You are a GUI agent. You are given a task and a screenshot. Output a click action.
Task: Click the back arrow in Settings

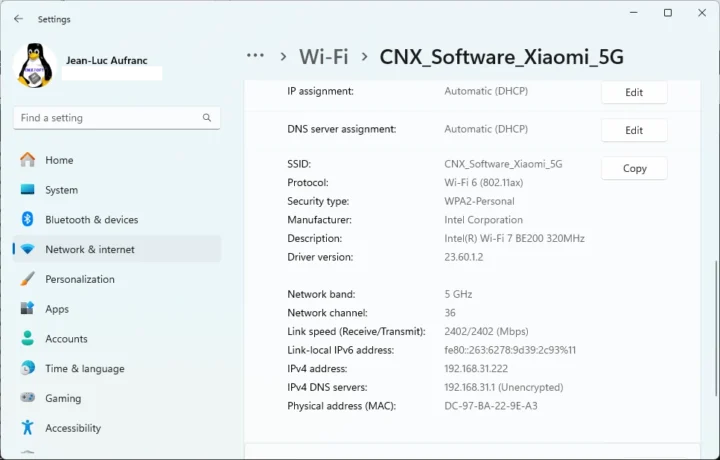coord(18,19)
